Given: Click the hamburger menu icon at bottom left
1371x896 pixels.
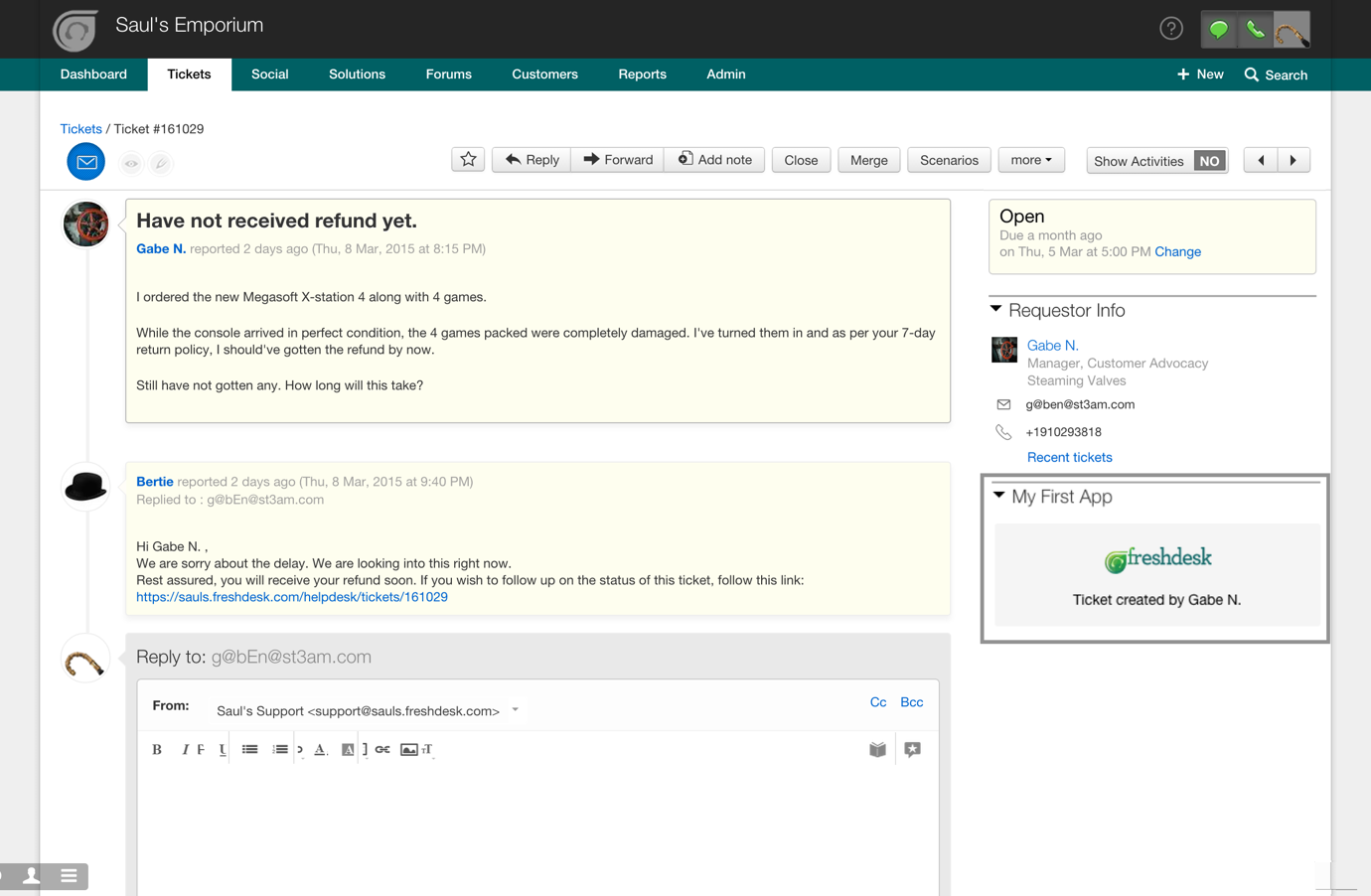Looking at the screenshot, I should pos(69,876).
